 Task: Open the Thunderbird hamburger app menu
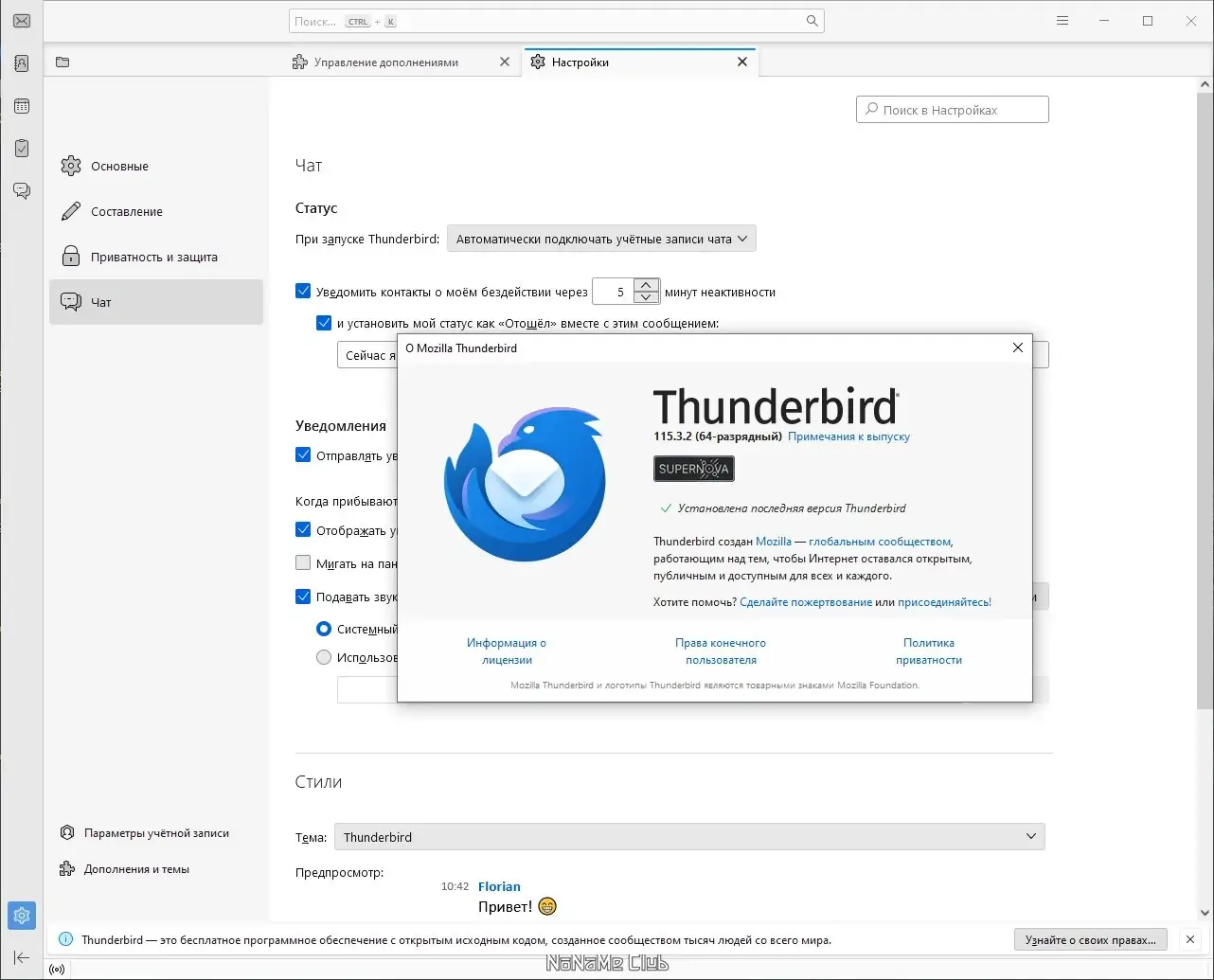click(x=1062, y=21)
